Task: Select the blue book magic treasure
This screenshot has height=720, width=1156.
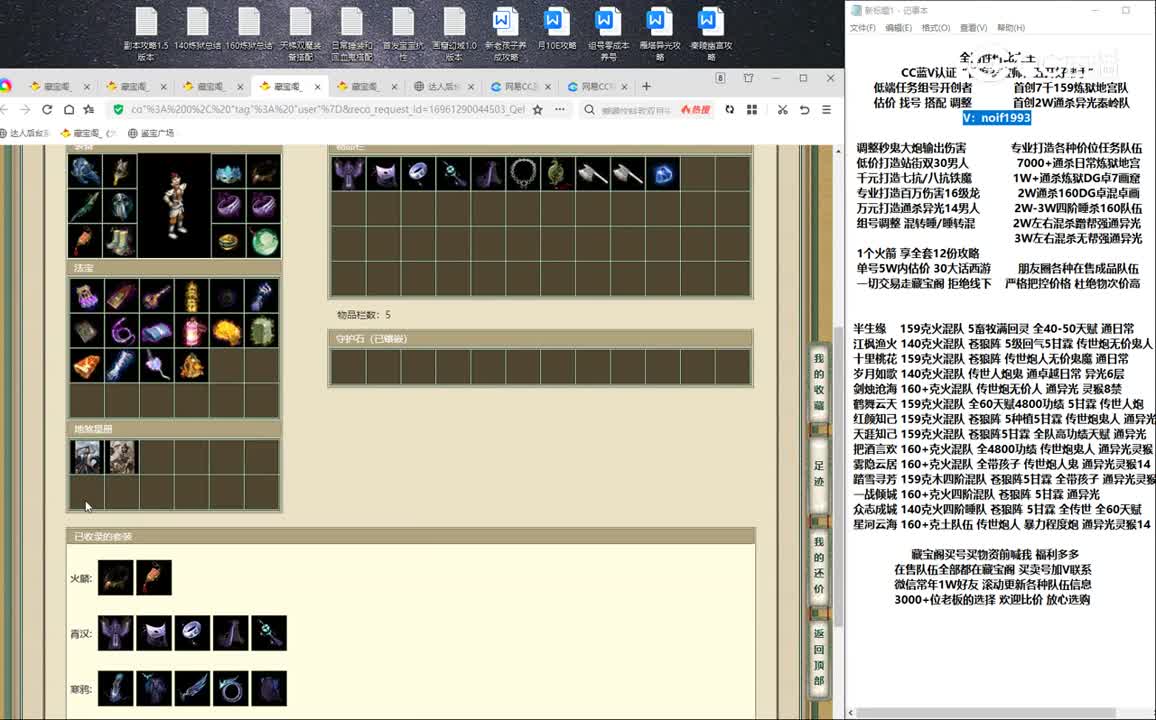Action: click(156, 332)
